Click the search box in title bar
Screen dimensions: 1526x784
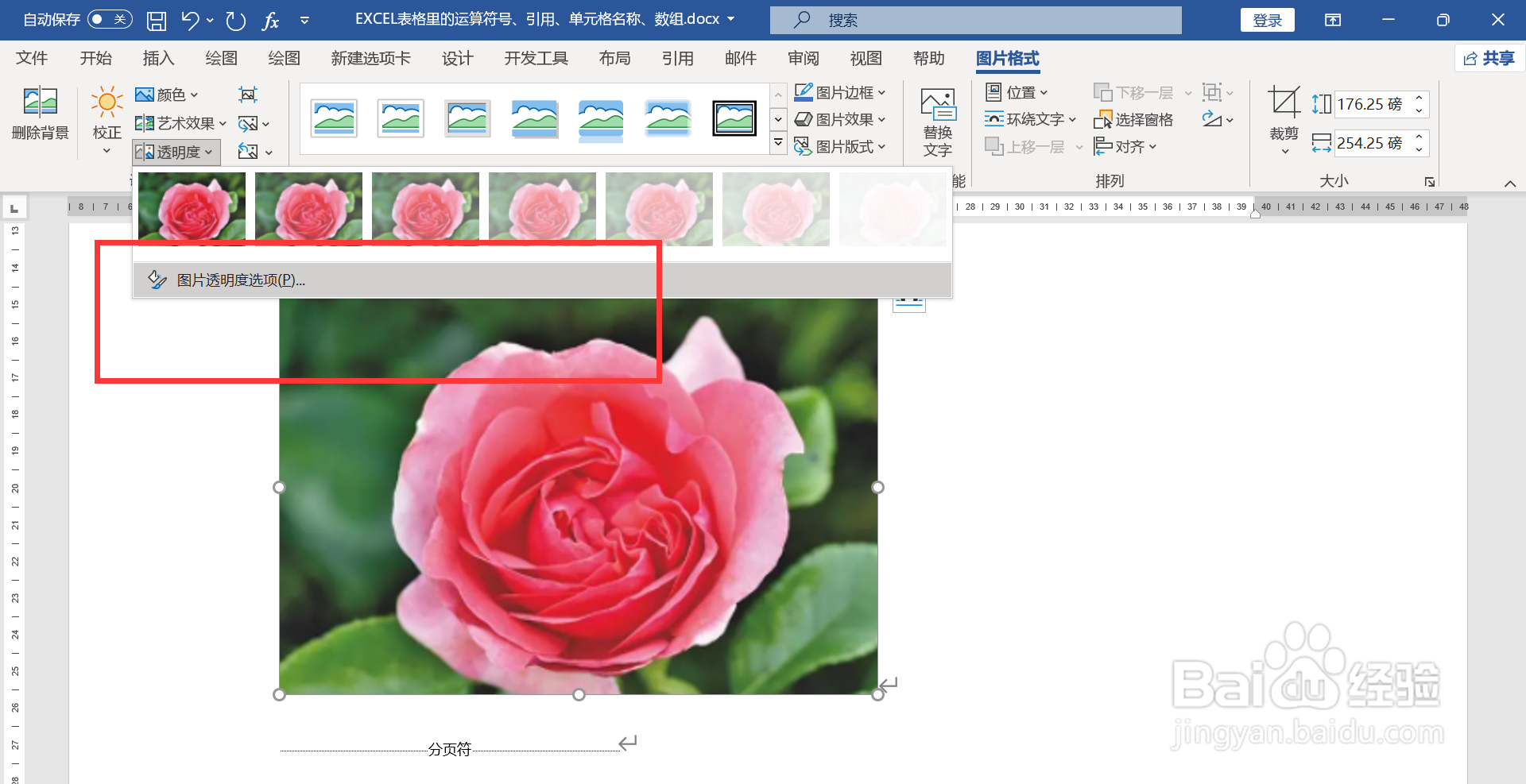click(975, 20)
